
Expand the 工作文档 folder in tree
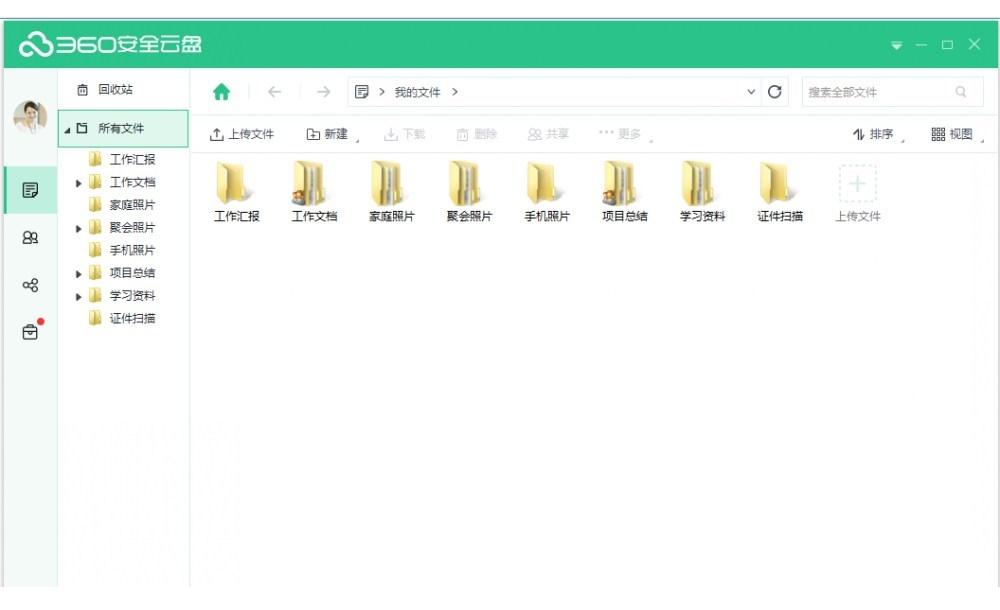tap(79, 182)
